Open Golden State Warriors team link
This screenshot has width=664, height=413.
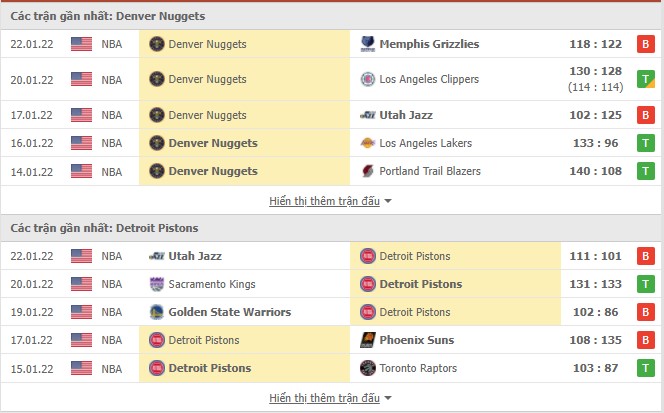point(230,312)
